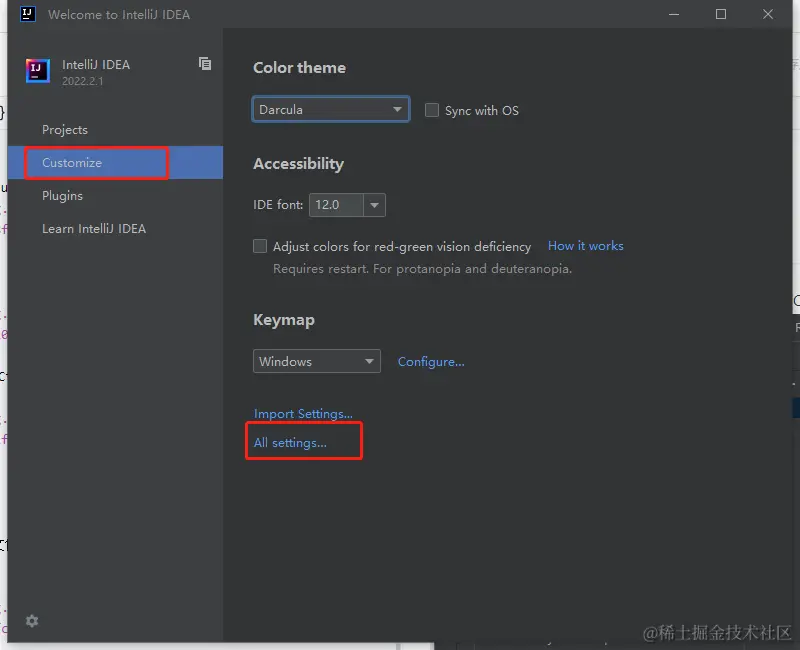800x650 pixels.
Task: Click the 2022.2.1 version text
Action: 83,81
